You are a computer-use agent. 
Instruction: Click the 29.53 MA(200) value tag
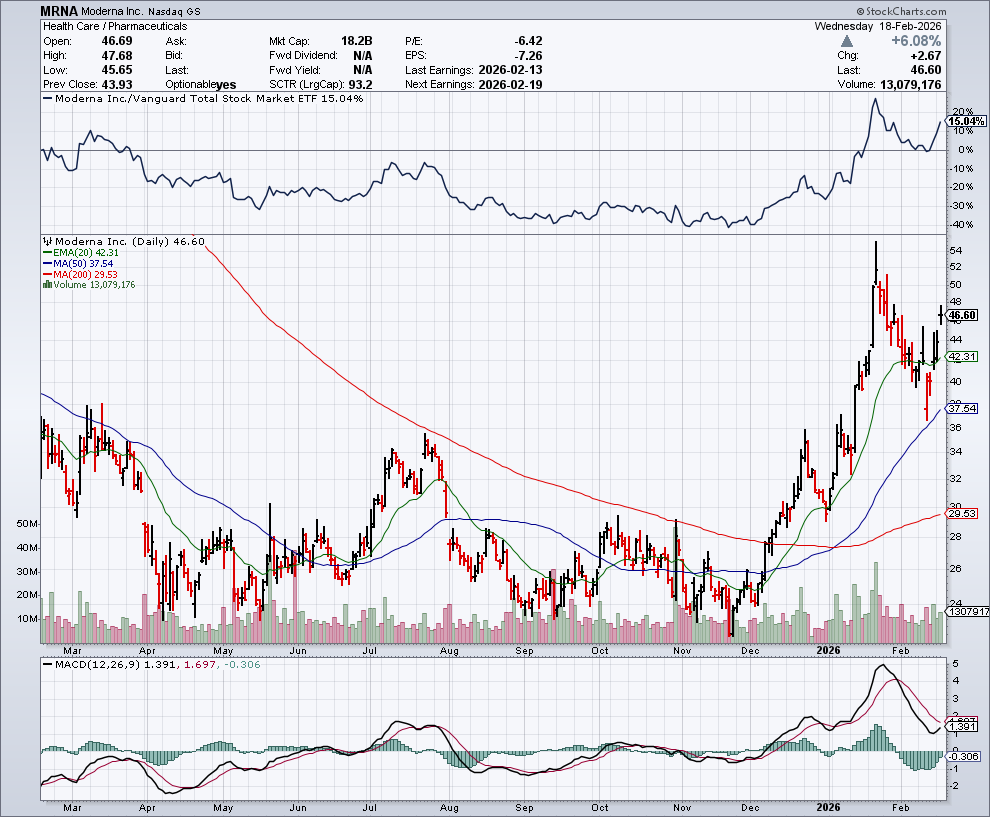[961, 513]
